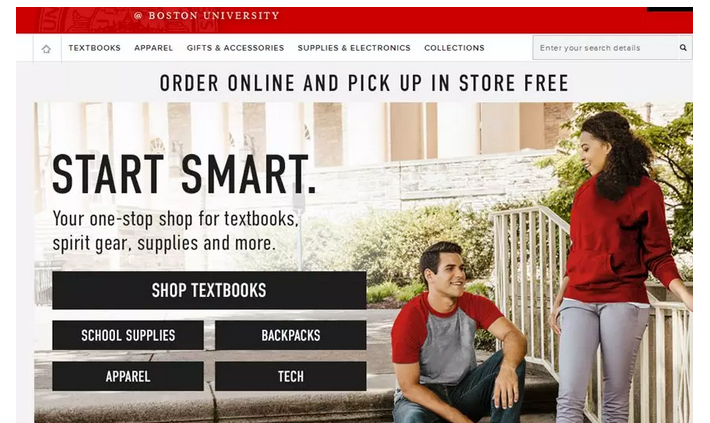The height and width of the screenshot is (423, 710).
Task: Open the Collections menu
Action: click(x=454, y=48)
